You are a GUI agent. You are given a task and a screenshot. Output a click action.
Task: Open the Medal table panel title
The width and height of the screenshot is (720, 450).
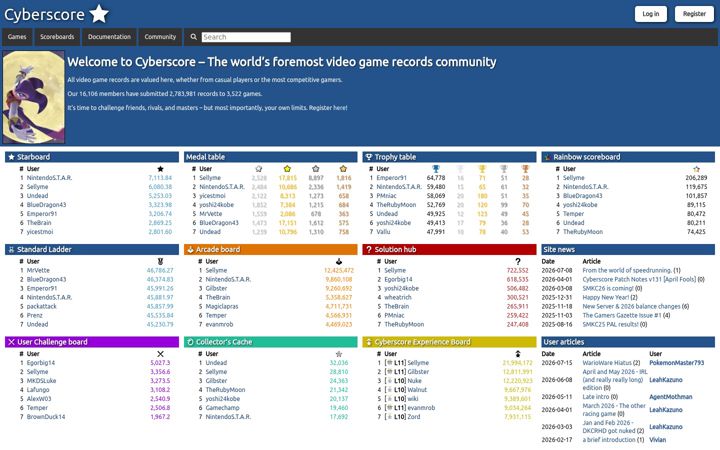pos(205,157)
